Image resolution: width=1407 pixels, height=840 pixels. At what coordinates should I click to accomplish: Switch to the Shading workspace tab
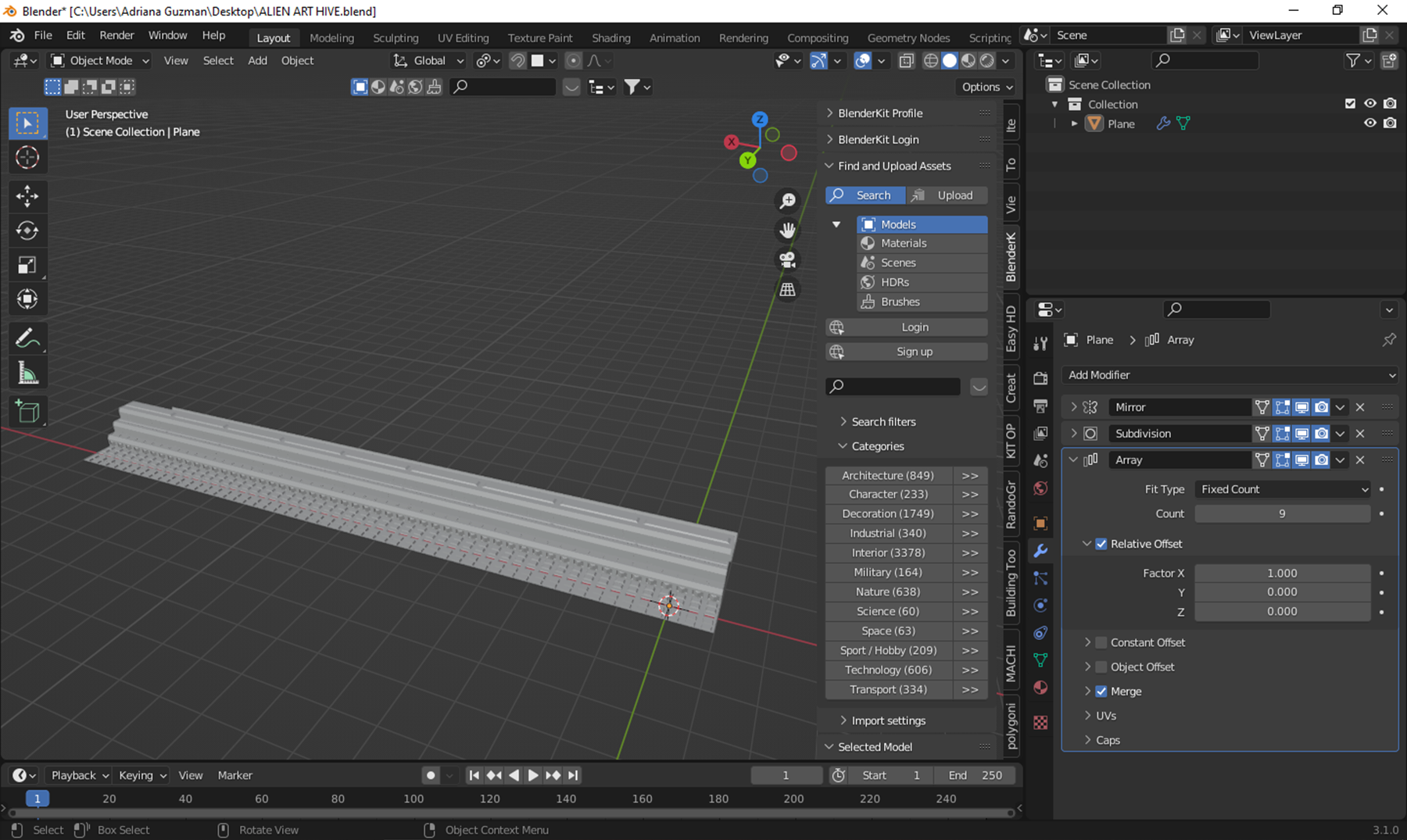point(610,38)
